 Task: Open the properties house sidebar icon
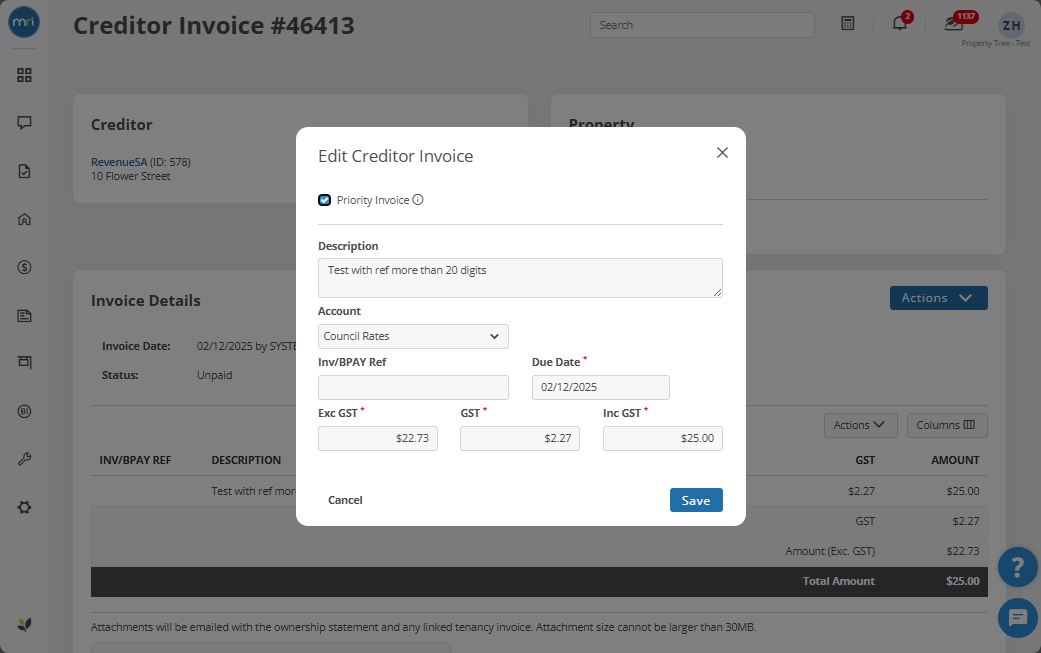[x=25, y=219]
